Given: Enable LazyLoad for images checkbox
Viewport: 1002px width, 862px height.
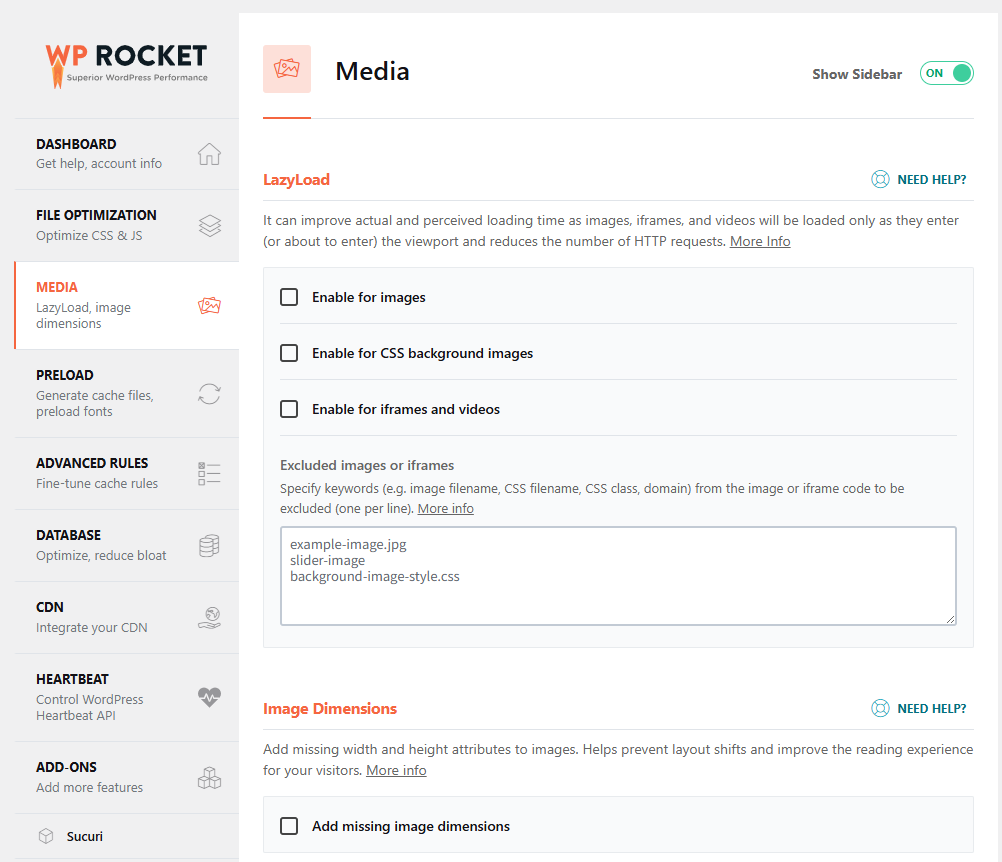Looking at the screenshot, I should [x=289, y=297].
